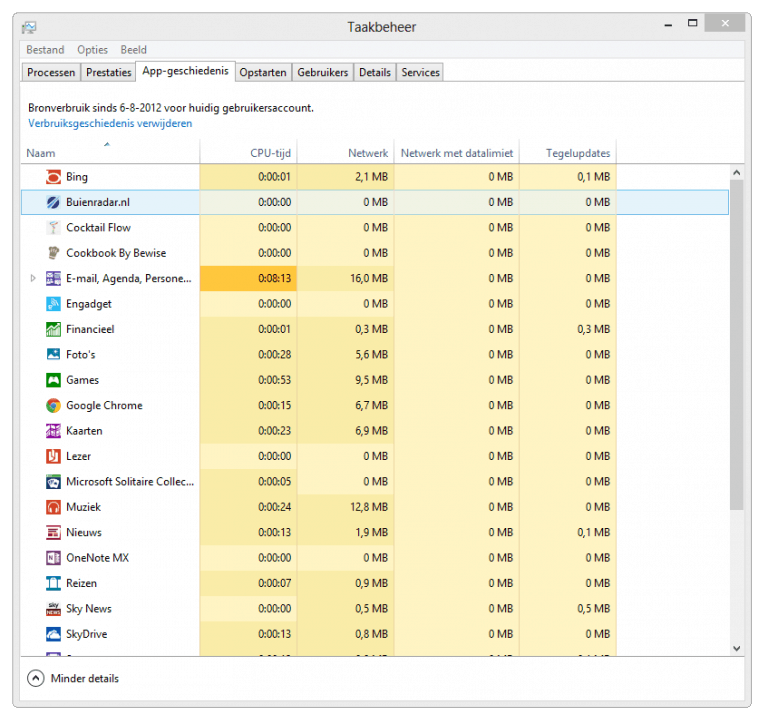This screenshot has height=724, width=768.
Task: Click the Bing app icon
Action: pos(53,177)
